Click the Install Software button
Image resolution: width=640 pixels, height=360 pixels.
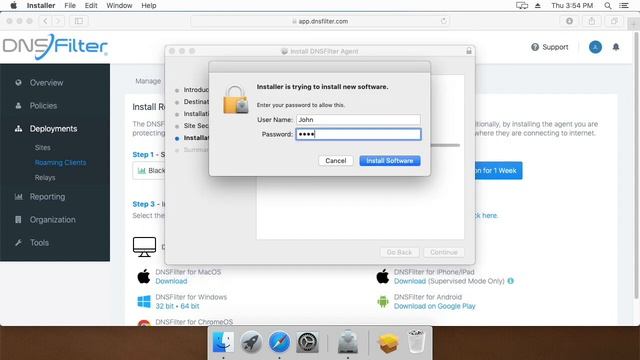389,161
